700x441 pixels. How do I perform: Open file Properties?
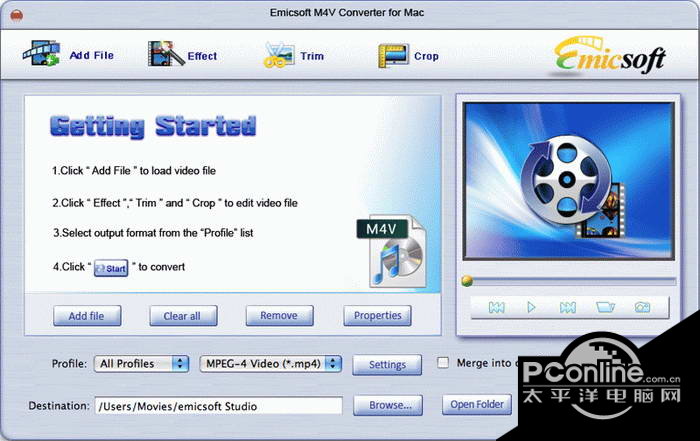(x=377, y=316)
